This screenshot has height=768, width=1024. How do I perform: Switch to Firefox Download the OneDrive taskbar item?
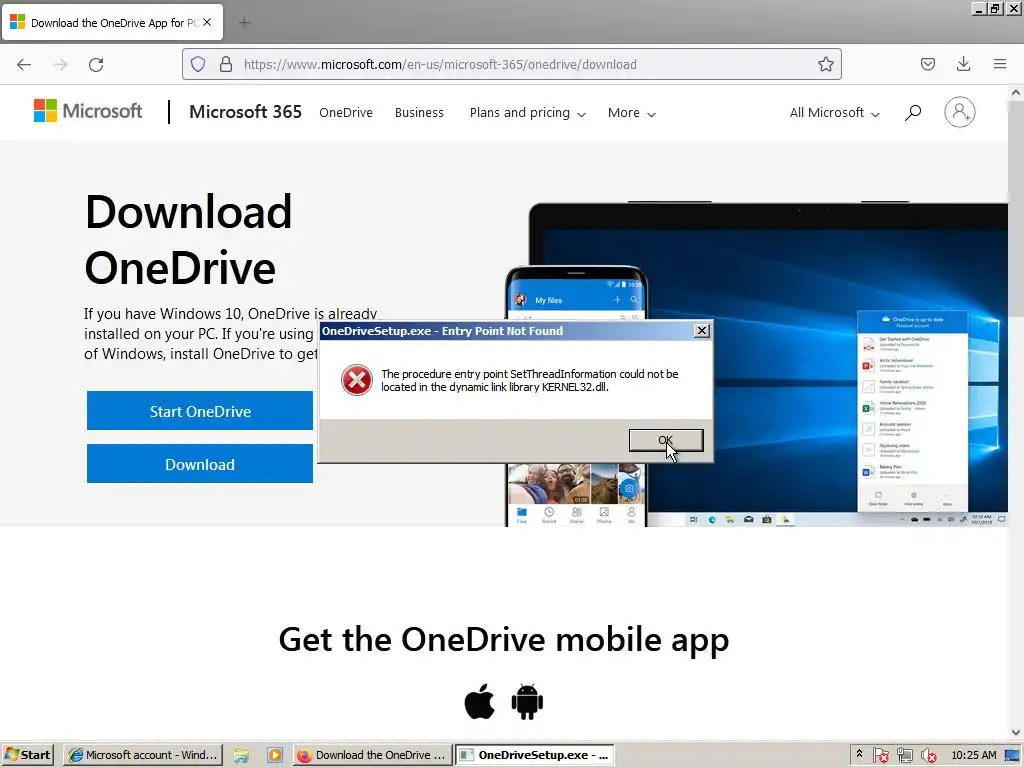(x=372, y=755)
